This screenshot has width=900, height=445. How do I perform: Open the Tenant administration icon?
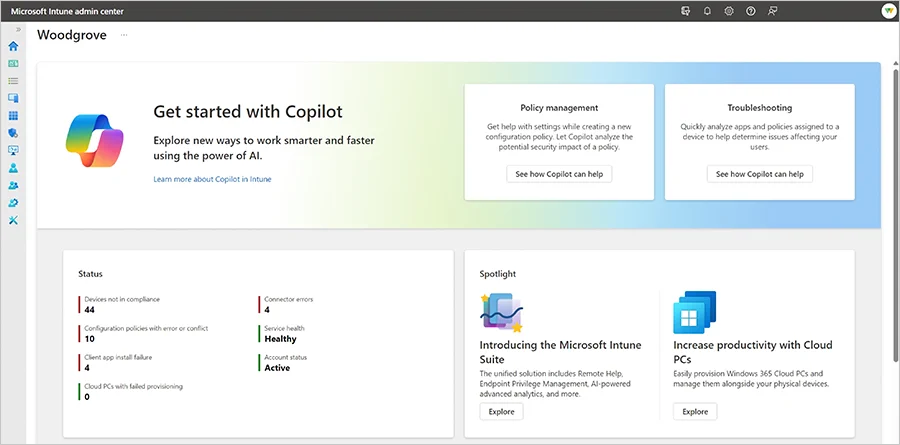pos(13,203)
